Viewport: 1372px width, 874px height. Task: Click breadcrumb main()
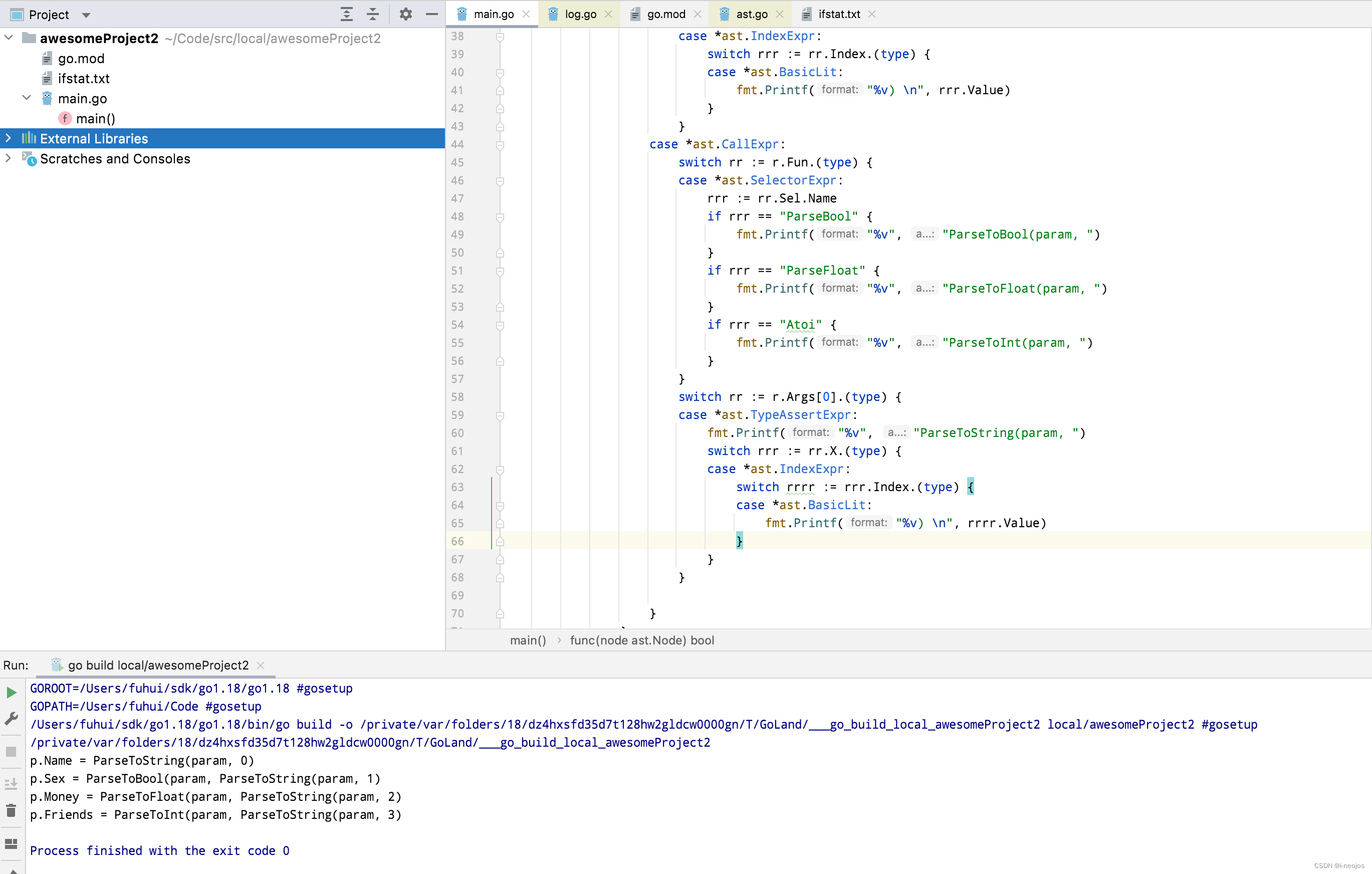click(x=528, y=640)
